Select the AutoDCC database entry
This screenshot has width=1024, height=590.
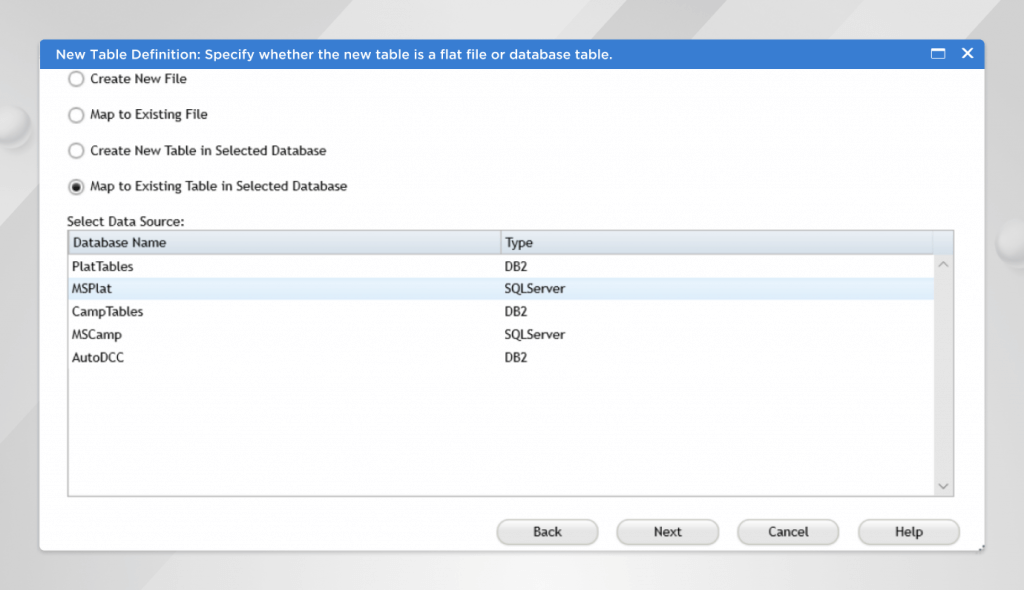pos(98,357)
